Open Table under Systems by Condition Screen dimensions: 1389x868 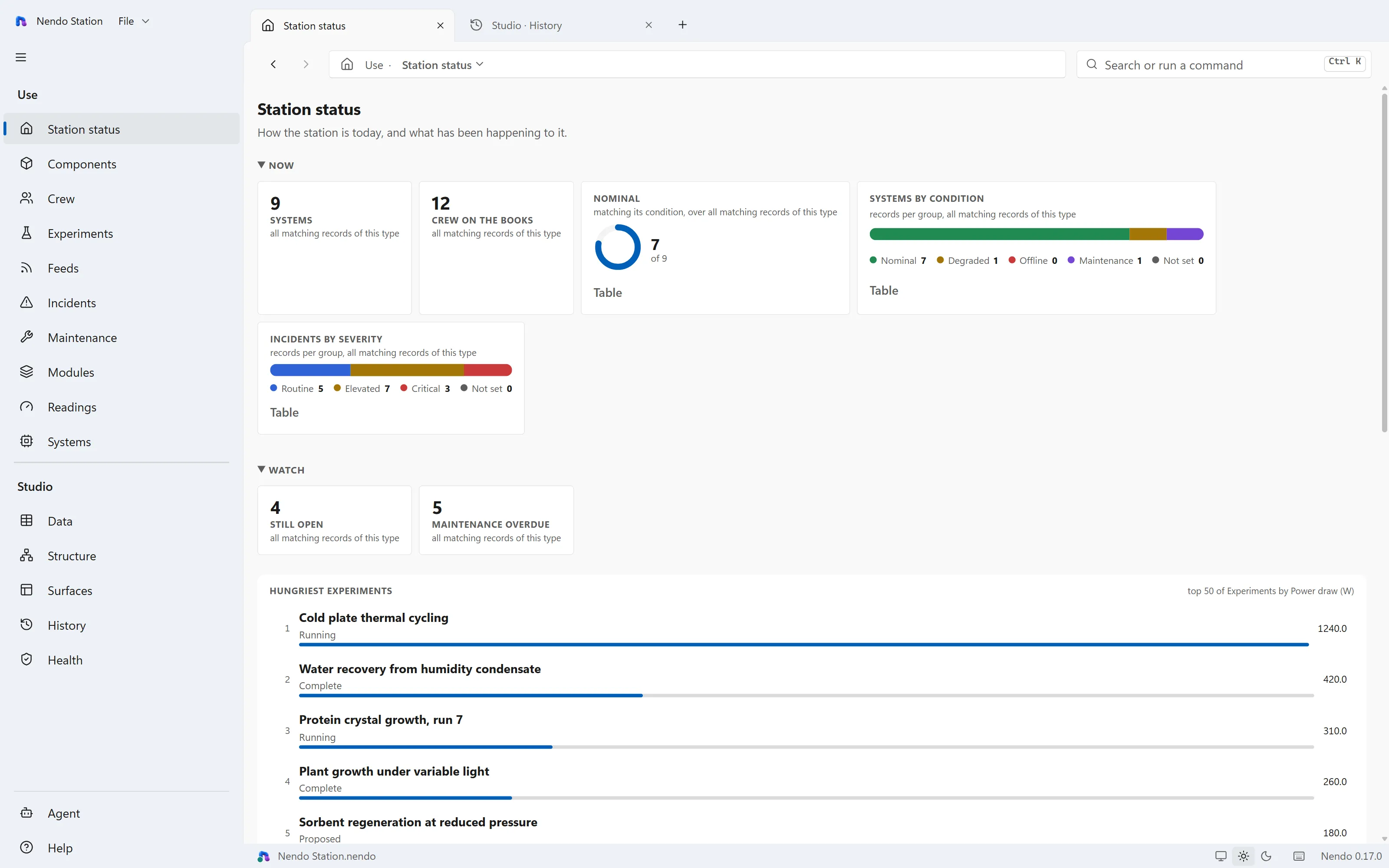[x=884, y=290]
